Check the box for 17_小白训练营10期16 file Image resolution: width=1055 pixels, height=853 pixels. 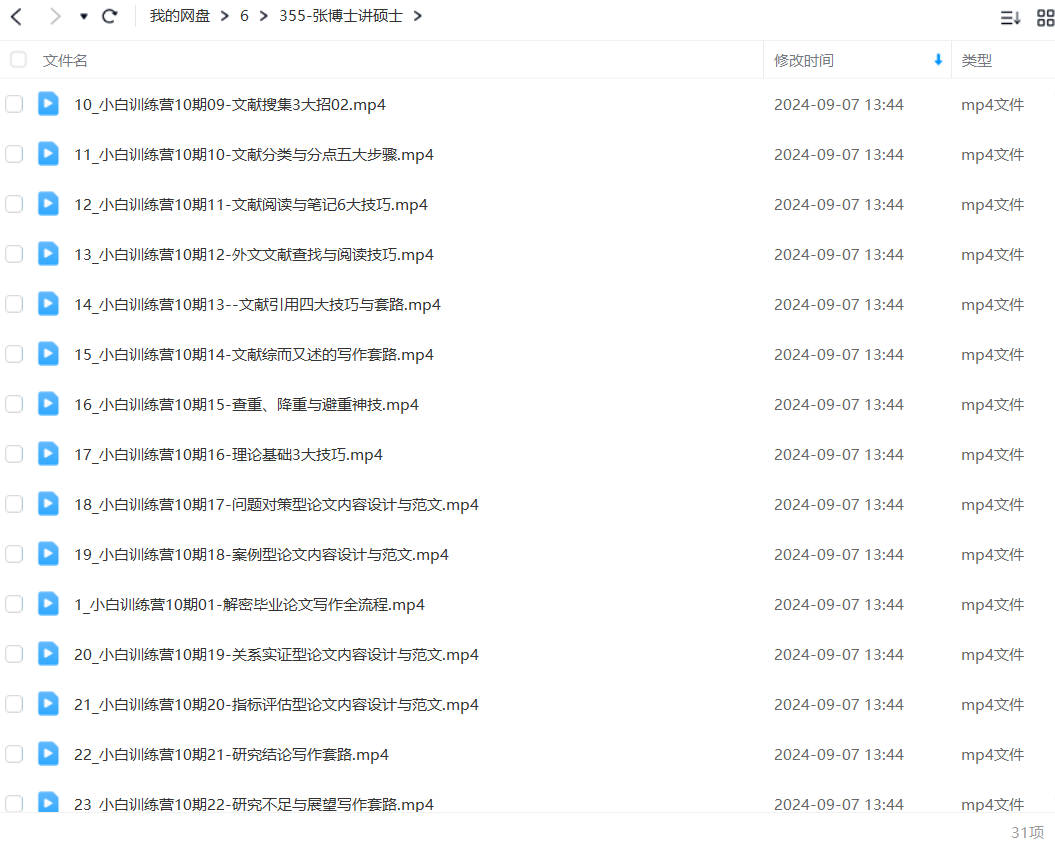(14, 454)
